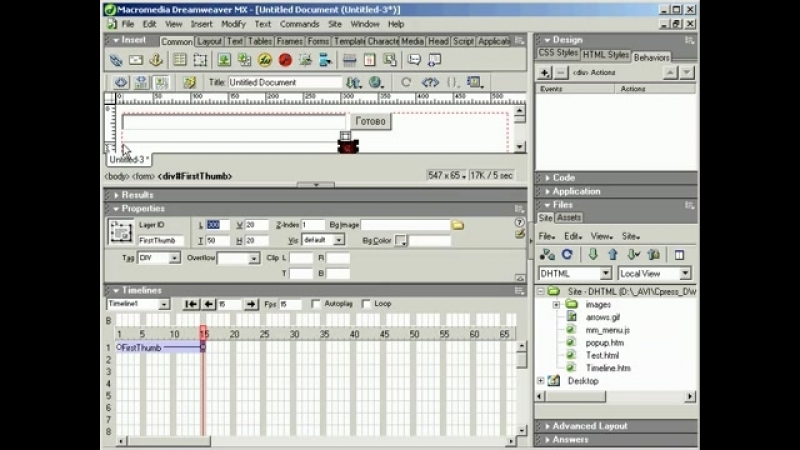Viewport: 800px width, 450px height.
Task: Open the Commands menu
Action: tap(299, 24)
